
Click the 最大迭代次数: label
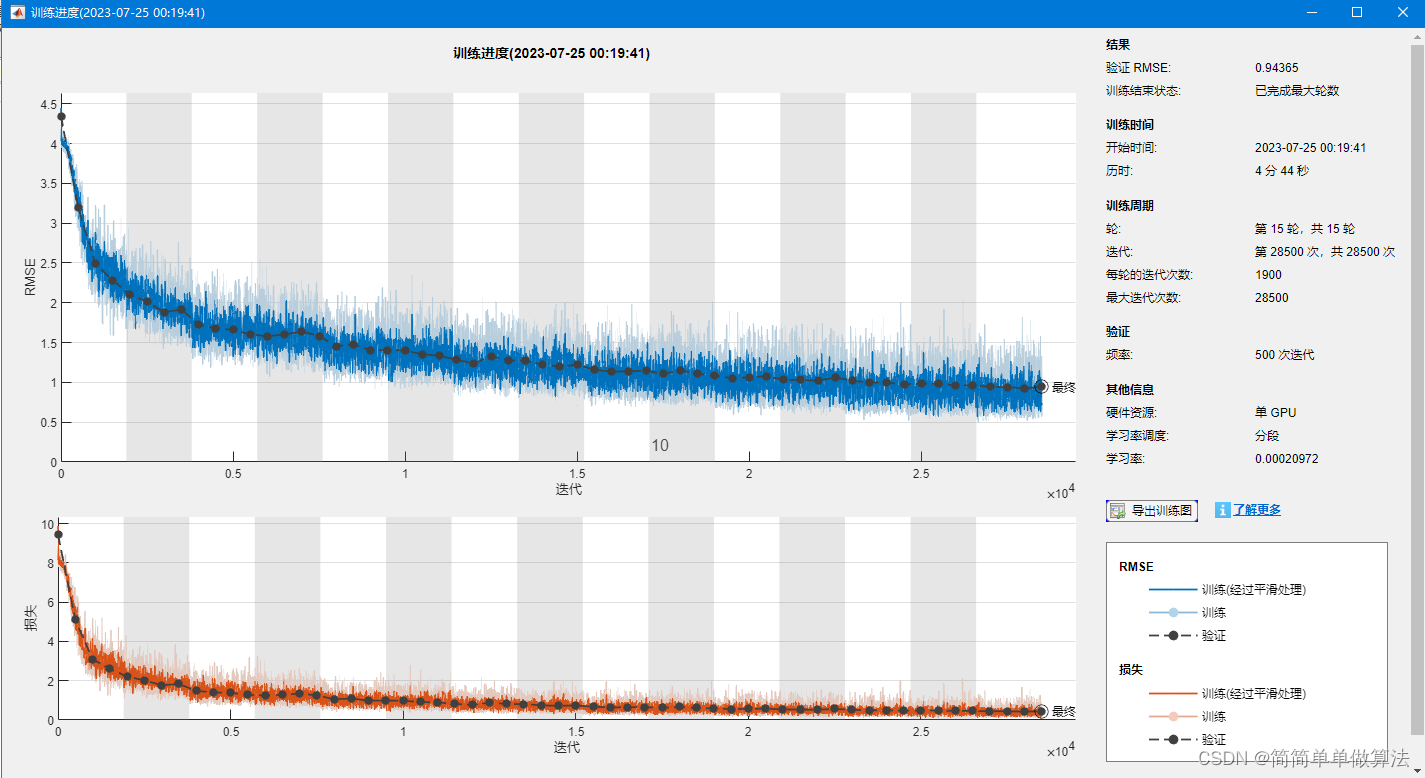pos(1143,298)
